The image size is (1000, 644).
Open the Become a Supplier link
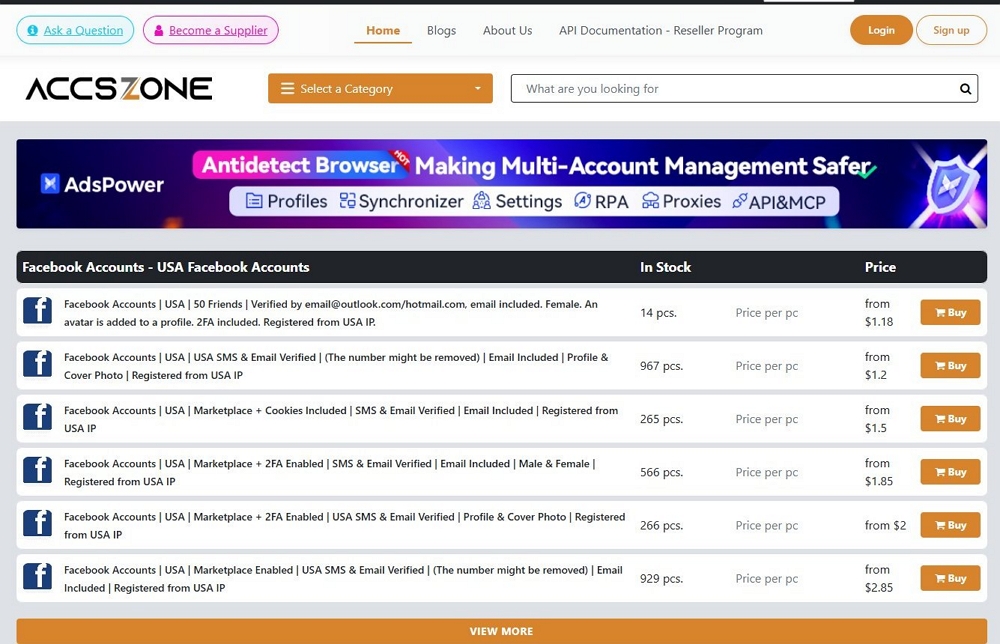210,30
